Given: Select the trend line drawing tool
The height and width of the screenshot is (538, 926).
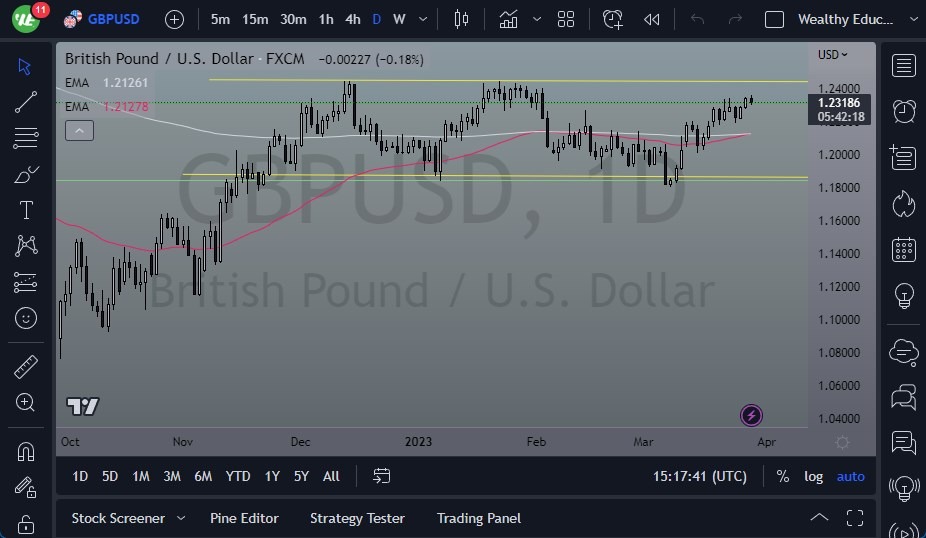Looking at the screenshot, I should click(26, 101).
